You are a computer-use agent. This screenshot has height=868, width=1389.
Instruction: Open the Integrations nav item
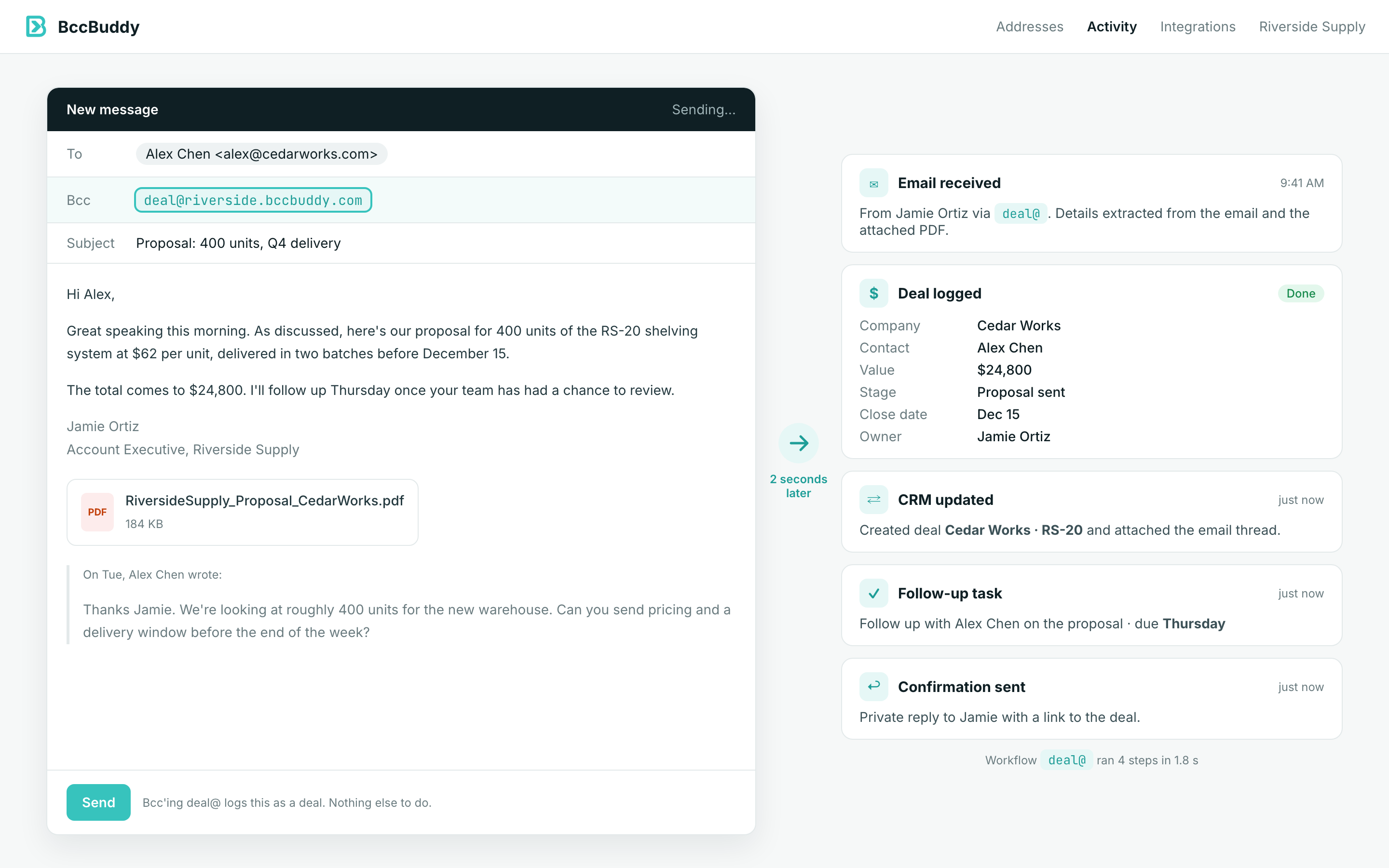(1198, 27)
